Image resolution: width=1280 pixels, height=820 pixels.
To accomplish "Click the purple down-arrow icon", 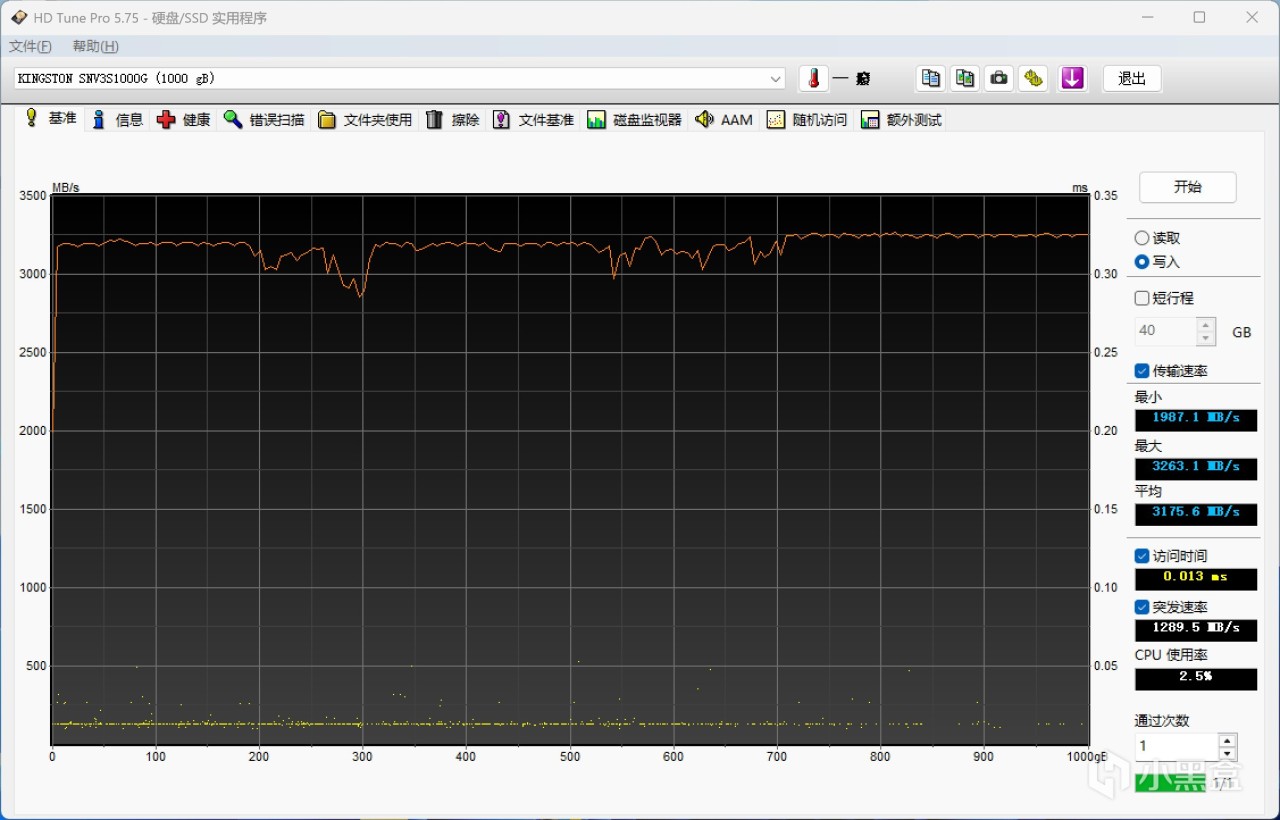I will 1073,78.
